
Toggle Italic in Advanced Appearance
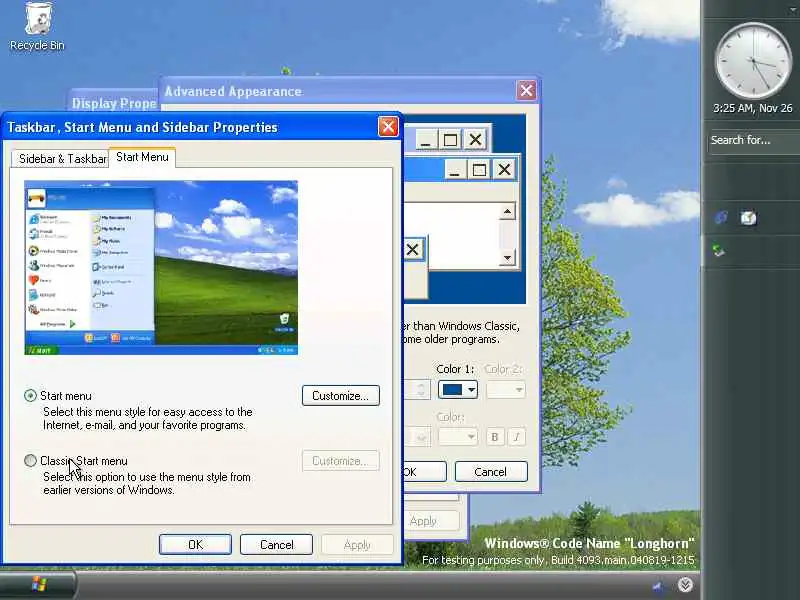pos(516,437)
